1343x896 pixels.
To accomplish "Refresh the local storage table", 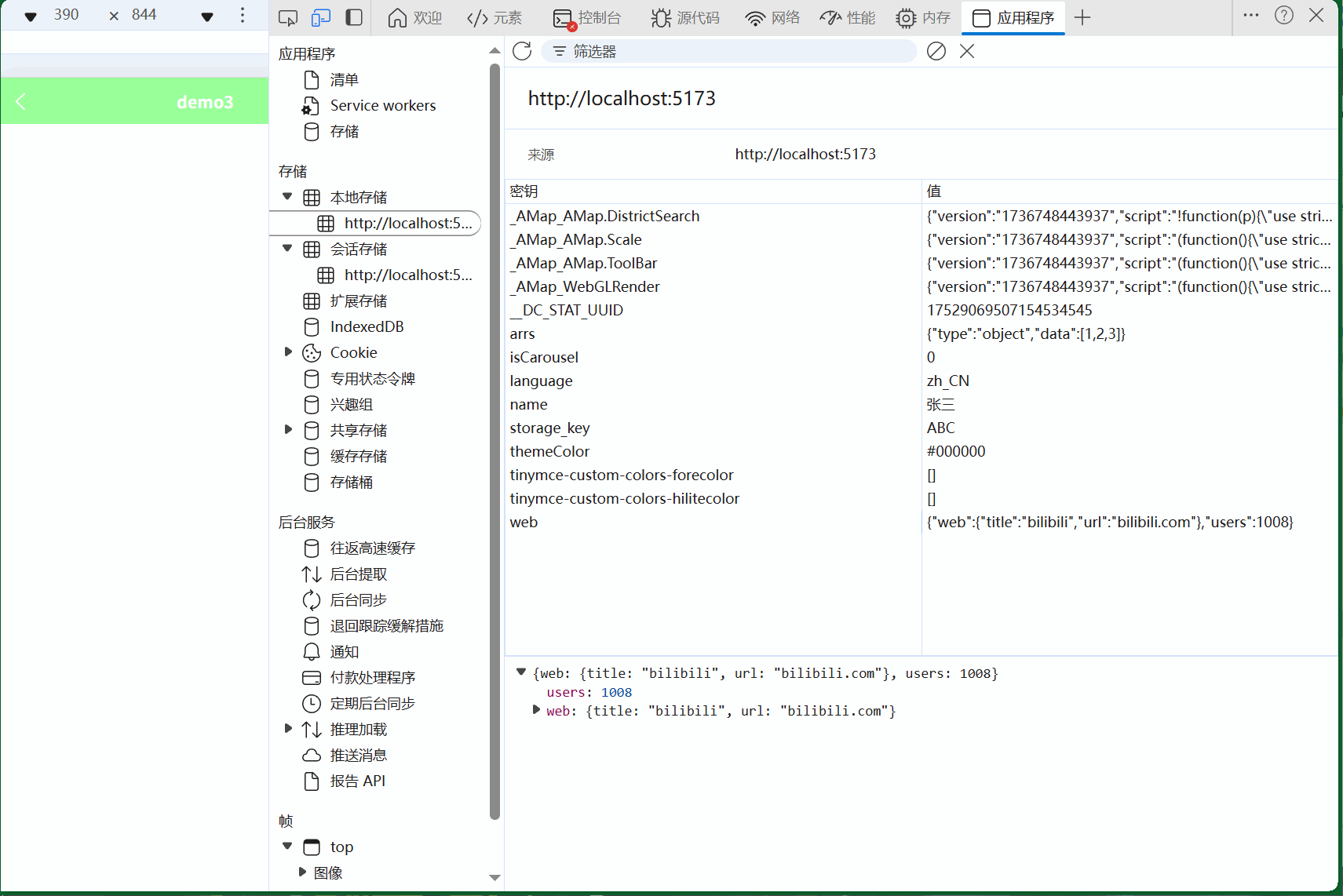I will coord(522,51).
